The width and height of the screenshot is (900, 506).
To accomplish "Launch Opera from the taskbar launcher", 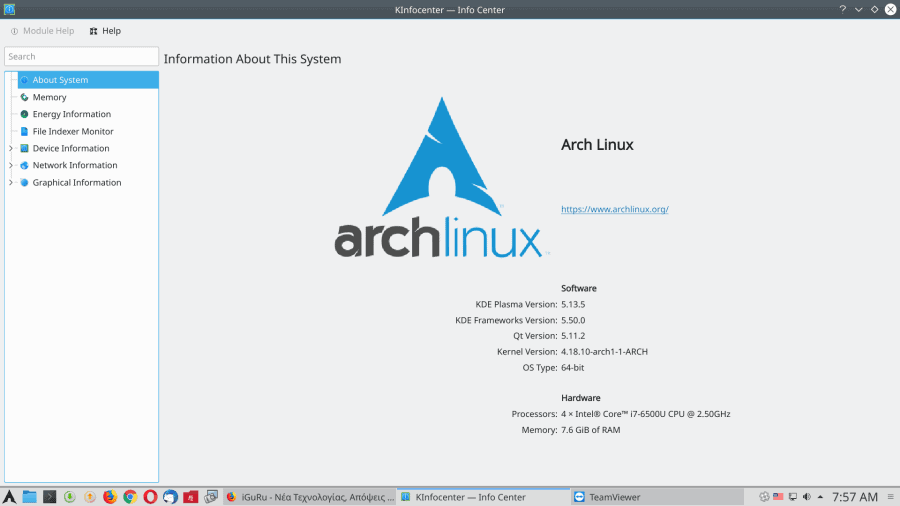I will pos(150,497).
